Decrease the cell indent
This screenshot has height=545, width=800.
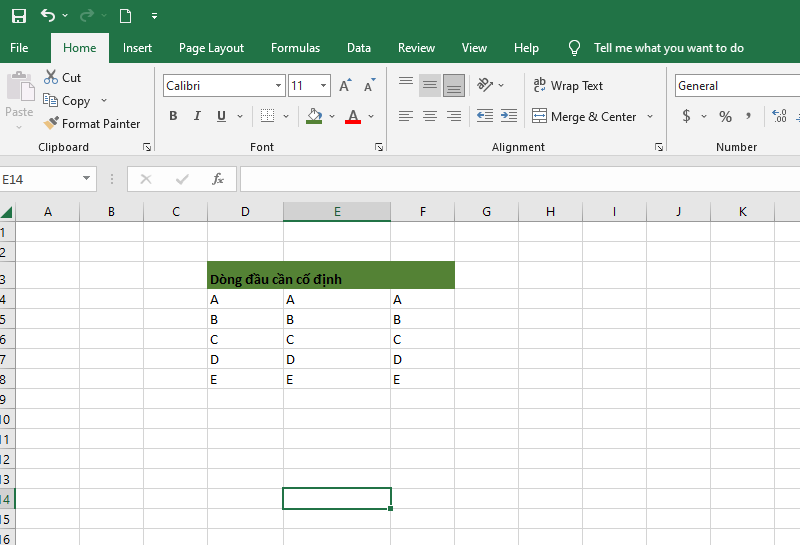[485, 116]
